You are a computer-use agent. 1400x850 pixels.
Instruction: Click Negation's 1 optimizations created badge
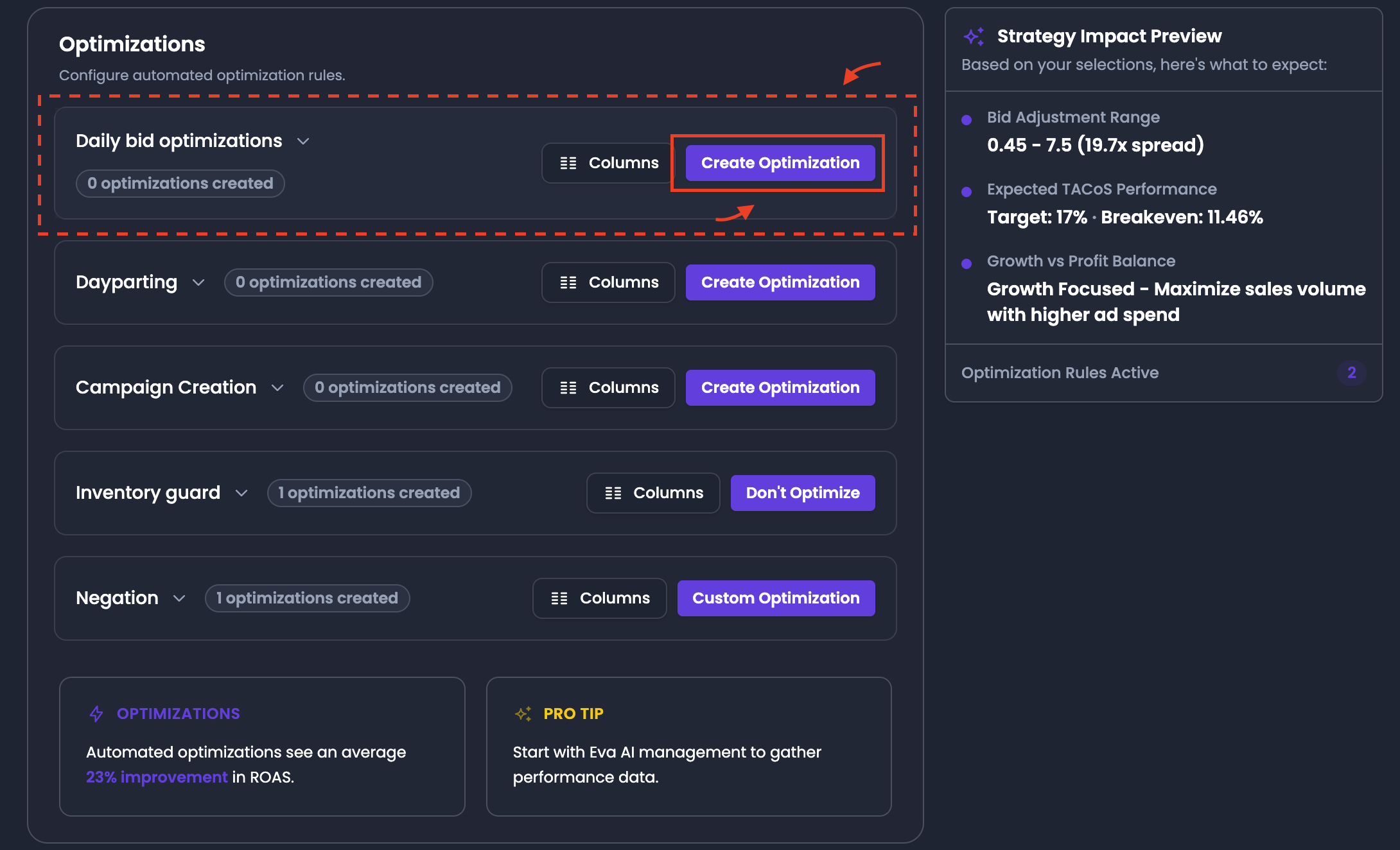pyautogui.click(x=308, y=598)
